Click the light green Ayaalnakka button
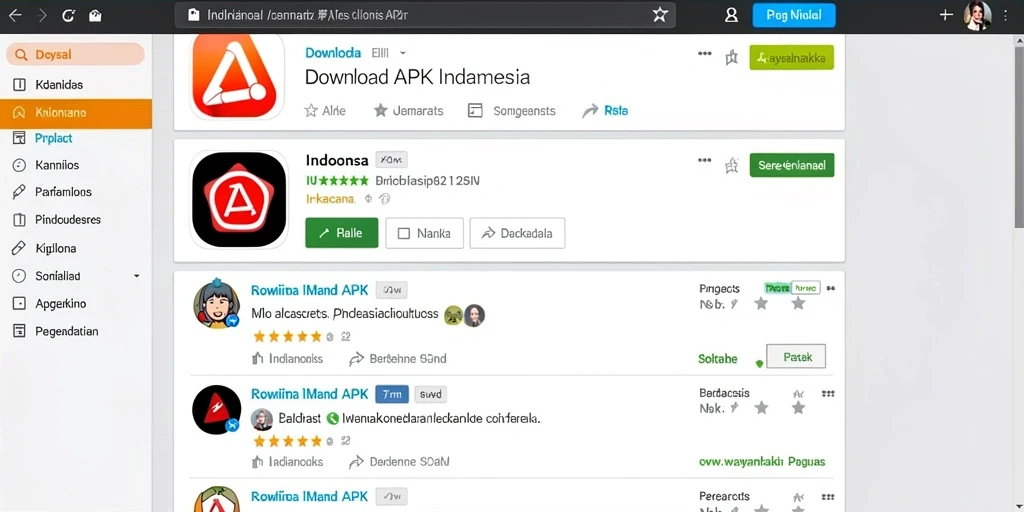1024x512 pixels. 792,57
